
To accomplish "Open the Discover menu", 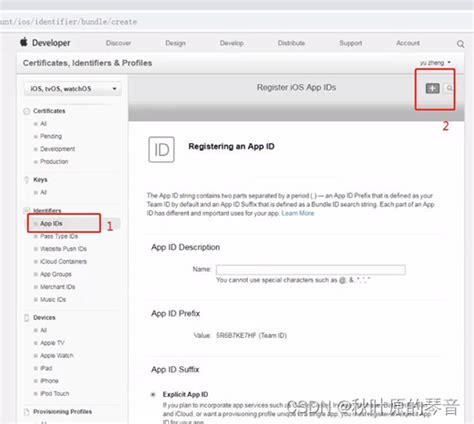I will (x=118, y=43).
